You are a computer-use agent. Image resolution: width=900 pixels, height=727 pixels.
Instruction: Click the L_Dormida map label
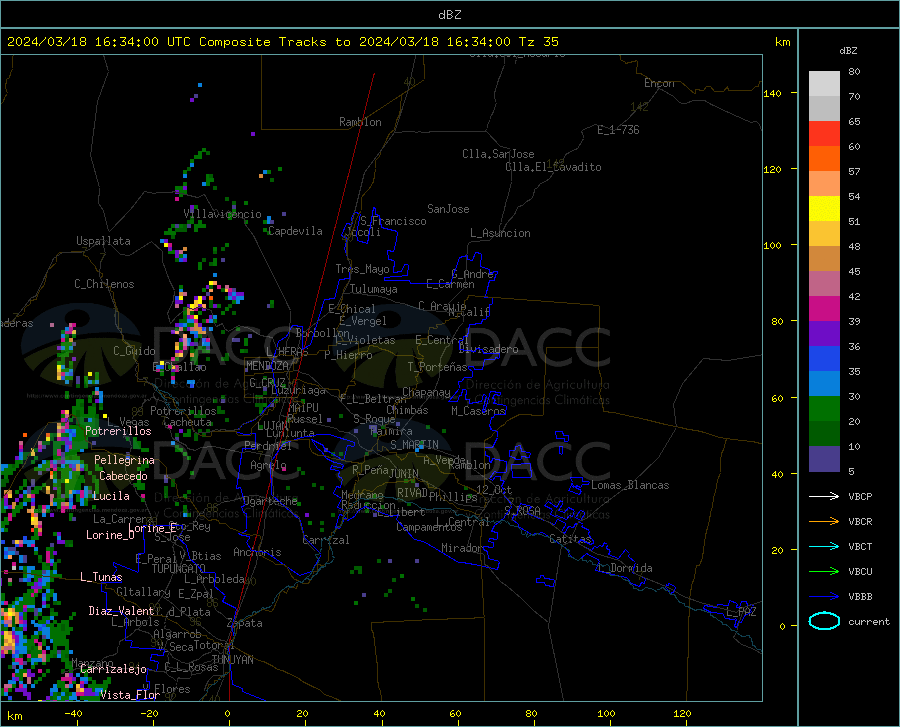click(625, 568)
